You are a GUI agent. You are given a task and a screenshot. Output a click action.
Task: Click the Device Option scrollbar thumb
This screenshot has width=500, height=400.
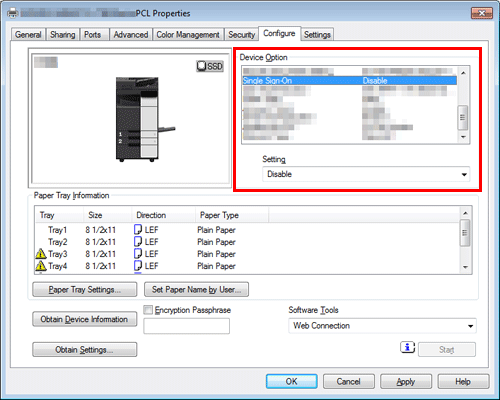coord(463,117)
